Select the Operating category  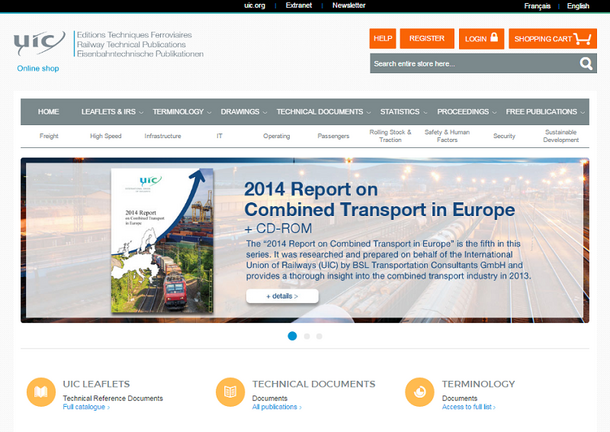click(277, 136)
